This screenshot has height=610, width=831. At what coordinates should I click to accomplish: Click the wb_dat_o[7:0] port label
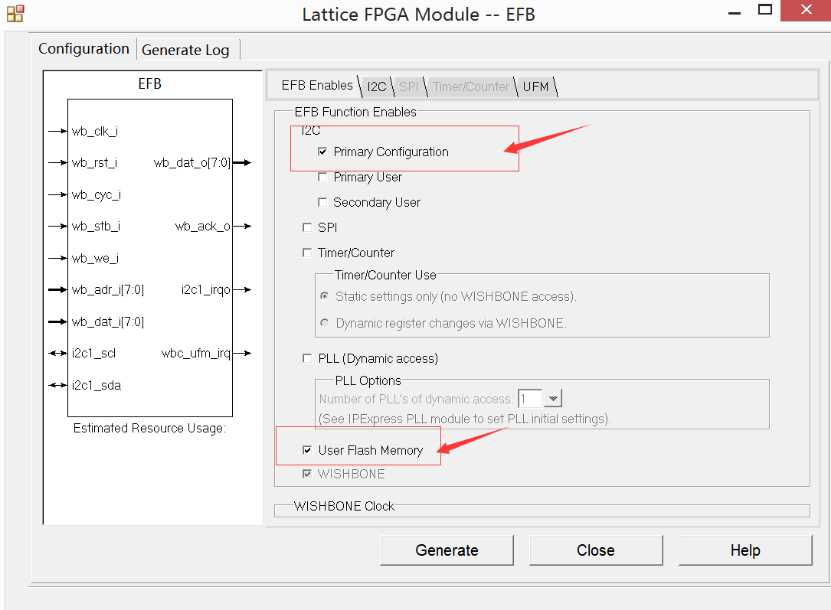192,163
